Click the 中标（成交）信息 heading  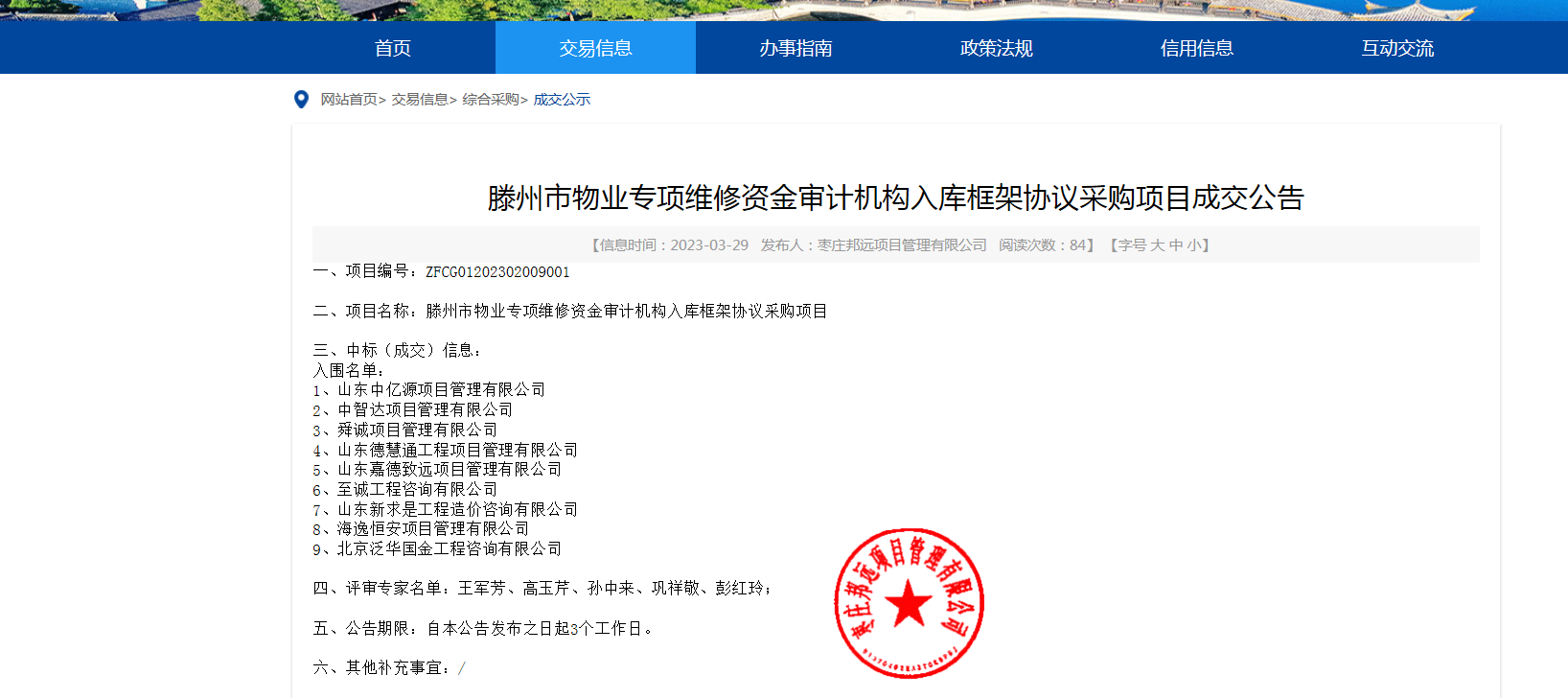tap(398, 351)
